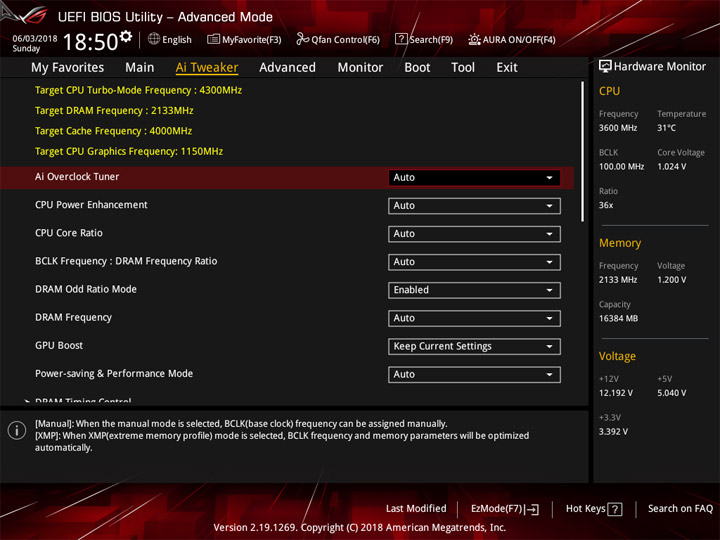Click the Search on FAQ link

681,508
